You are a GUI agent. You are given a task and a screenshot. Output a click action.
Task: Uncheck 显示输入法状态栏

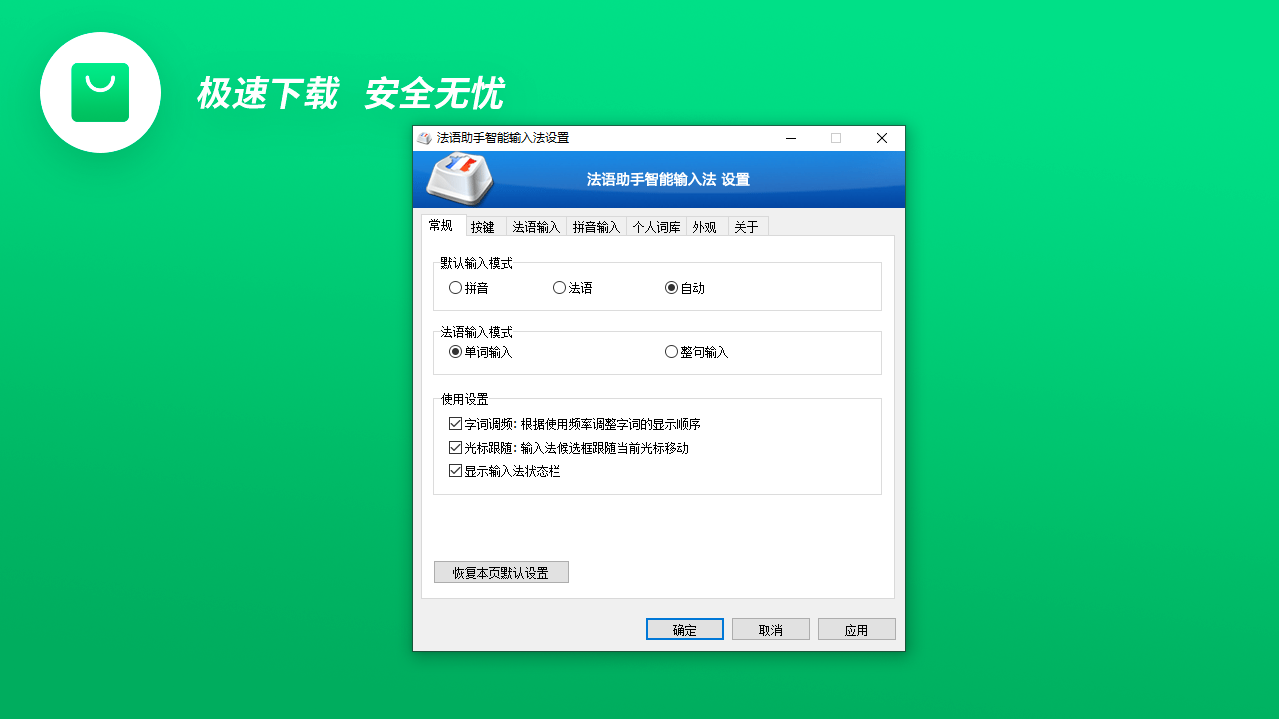point(454,470)
